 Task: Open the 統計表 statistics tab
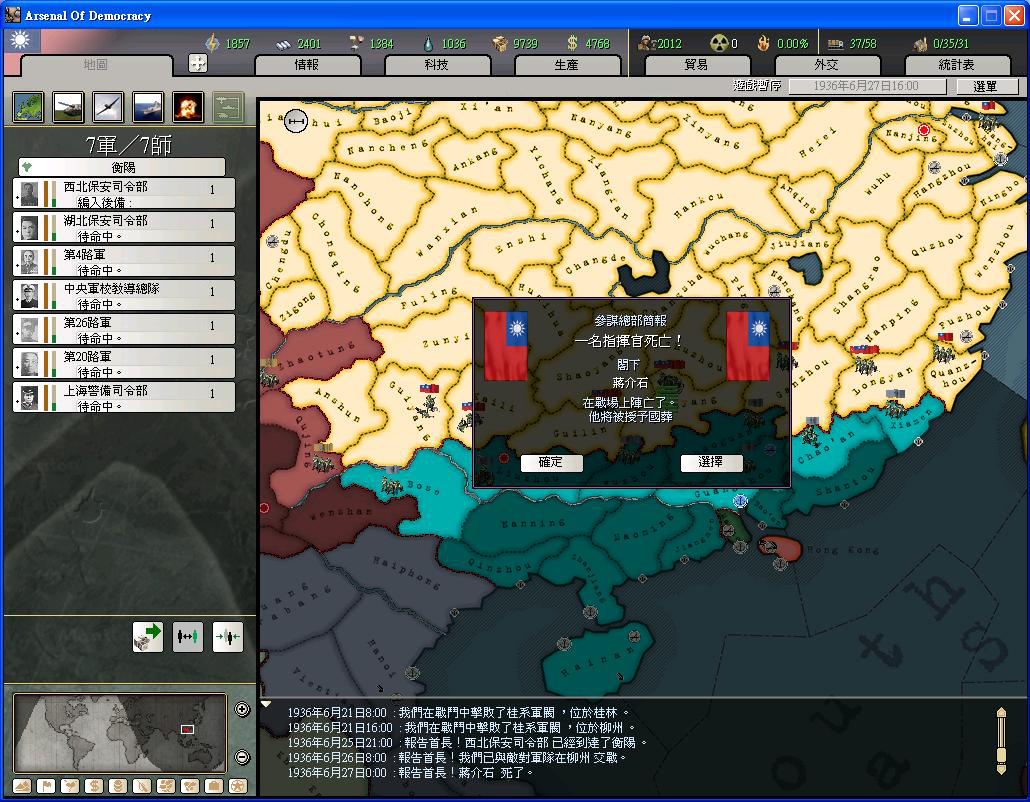[957, 64]
